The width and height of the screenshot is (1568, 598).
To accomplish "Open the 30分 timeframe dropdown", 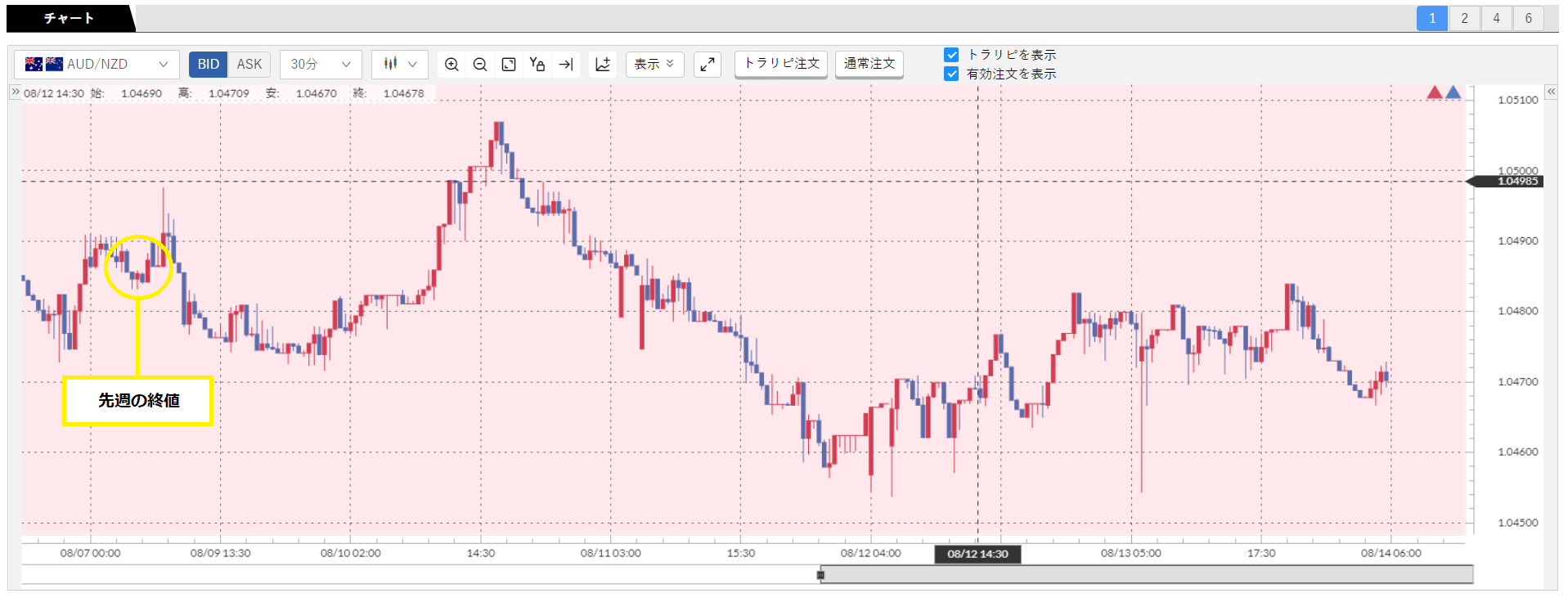I will (321, 64).
